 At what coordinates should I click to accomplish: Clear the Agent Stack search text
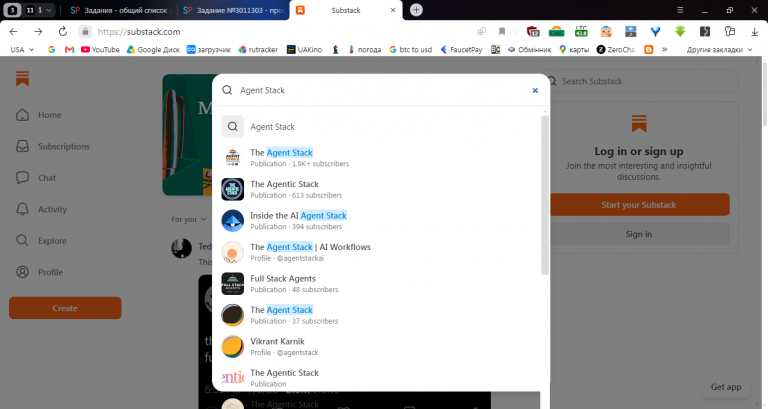(x=535, y=90)
